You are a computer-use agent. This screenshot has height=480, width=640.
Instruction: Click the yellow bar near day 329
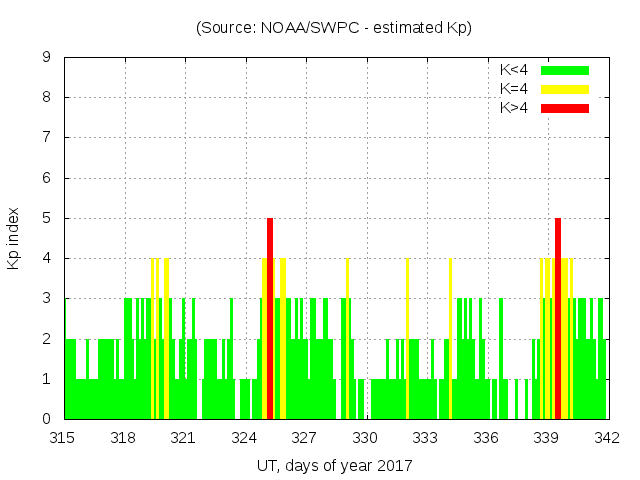pyautogui.click(x=347, y=338)
